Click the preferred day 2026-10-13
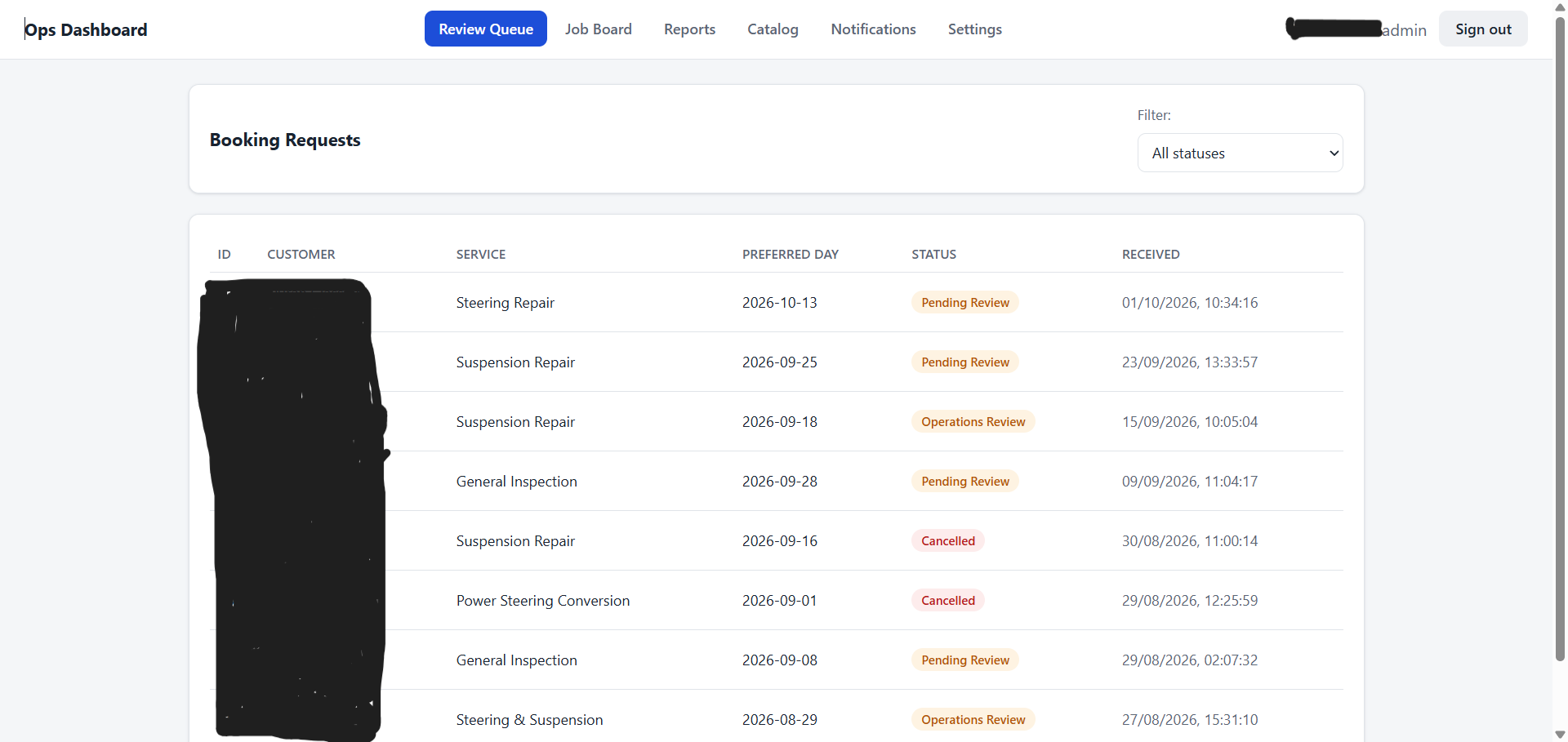This screenshot has height=742, width=1568. click(780, 303)
